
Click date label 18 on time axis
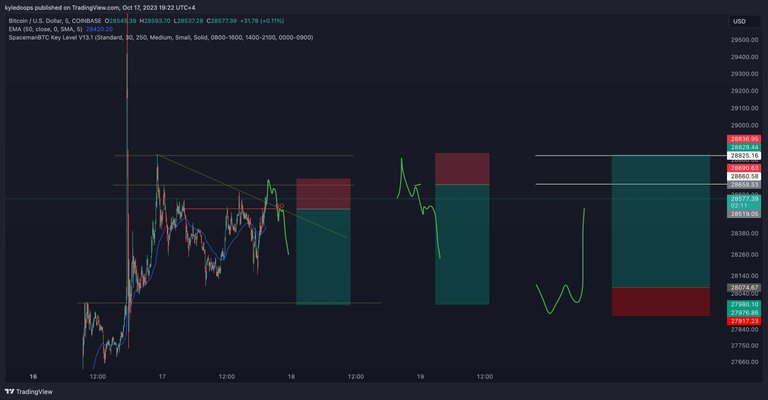(291, 376)
